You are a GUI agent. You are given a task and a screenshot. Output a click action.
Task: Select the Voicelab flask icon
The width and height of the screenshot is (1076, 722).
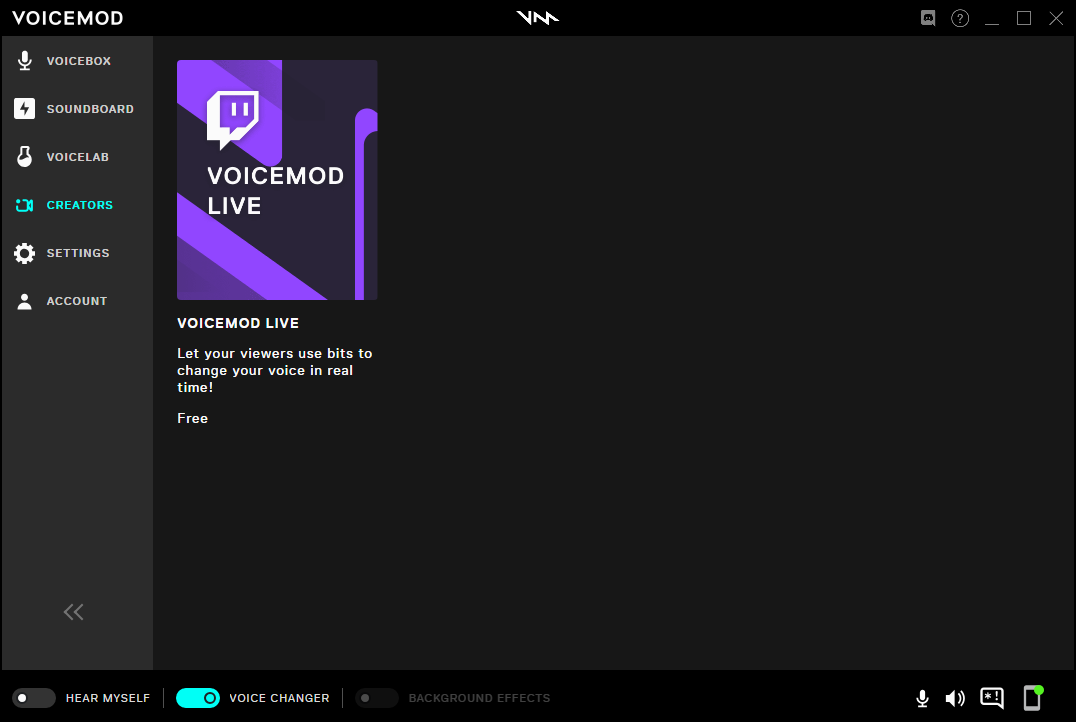click(25, 156)
